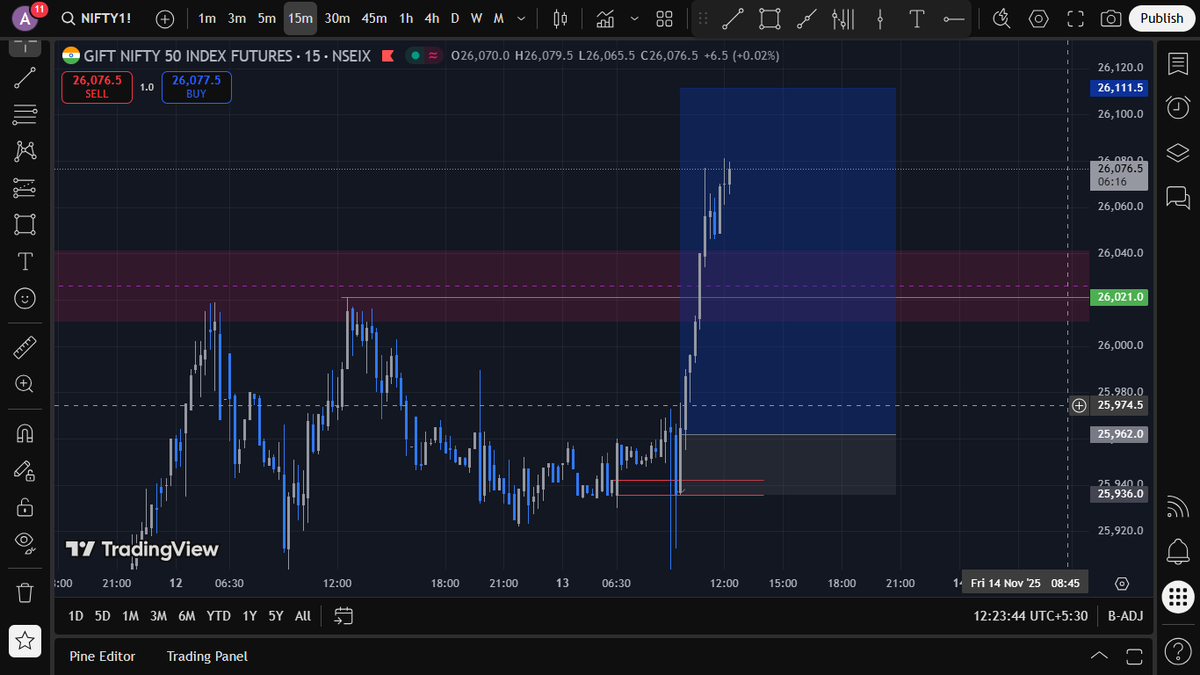This screenshot has width=1200, height=675.
Task: Open Quick search magnifier icon in top toolbar
Action: [x=1002, y=18]
